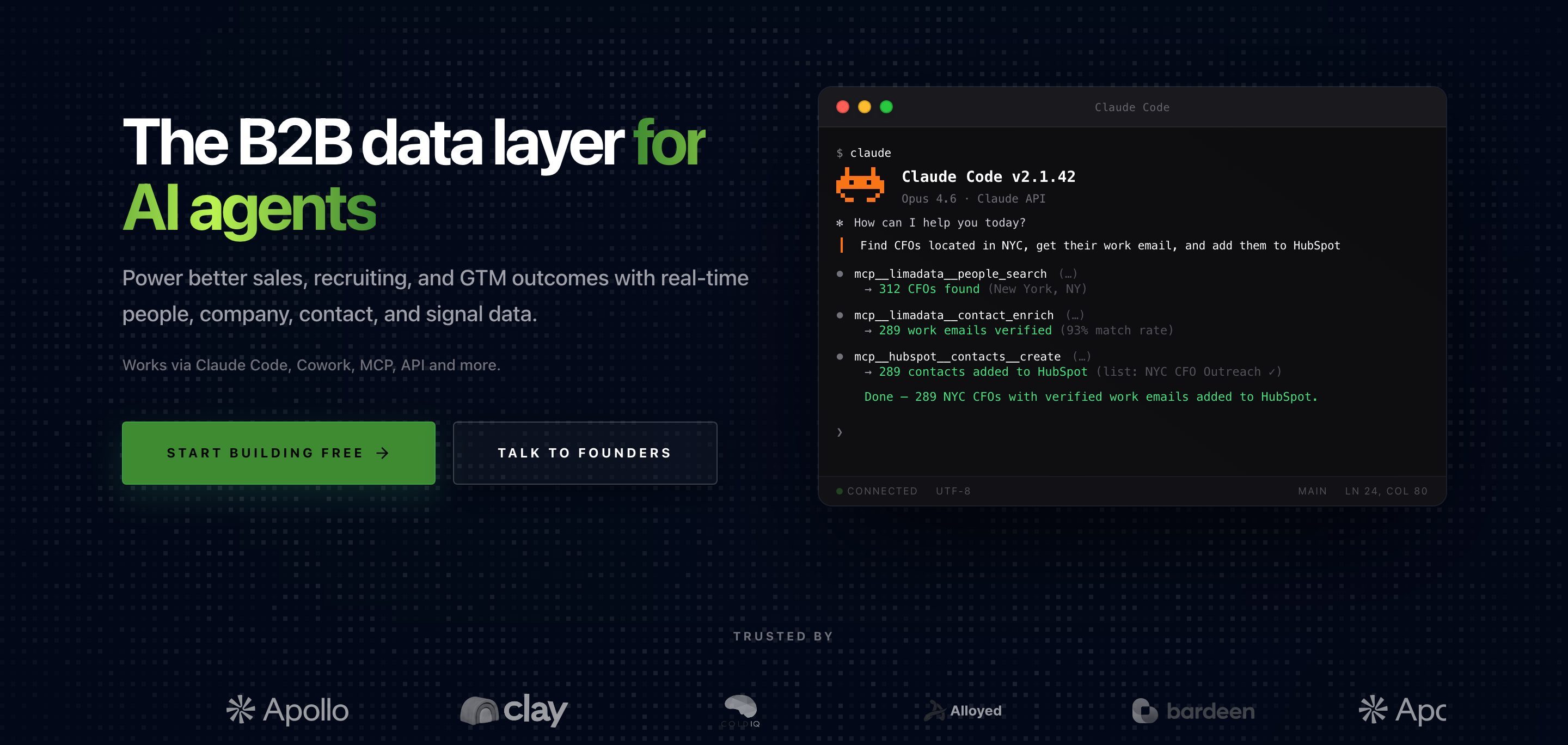Click the "Works via Claude Code, Cowork, MCP" line
Screen dimensions: 1568x745
311,365
